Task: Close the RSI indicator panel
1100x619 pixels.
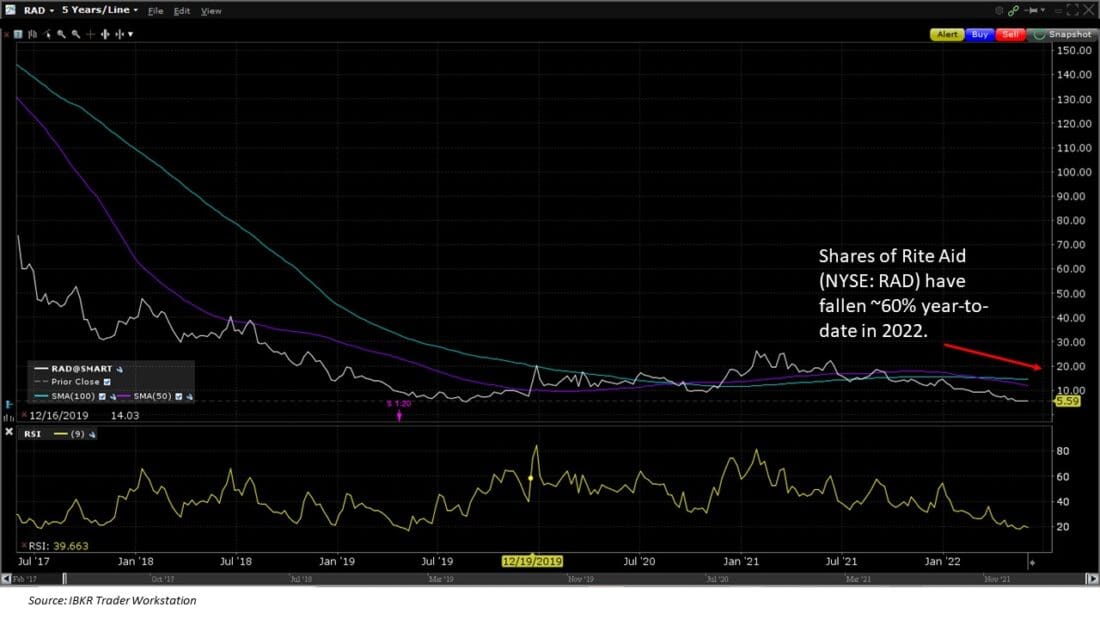Action: tap(8, 432)
